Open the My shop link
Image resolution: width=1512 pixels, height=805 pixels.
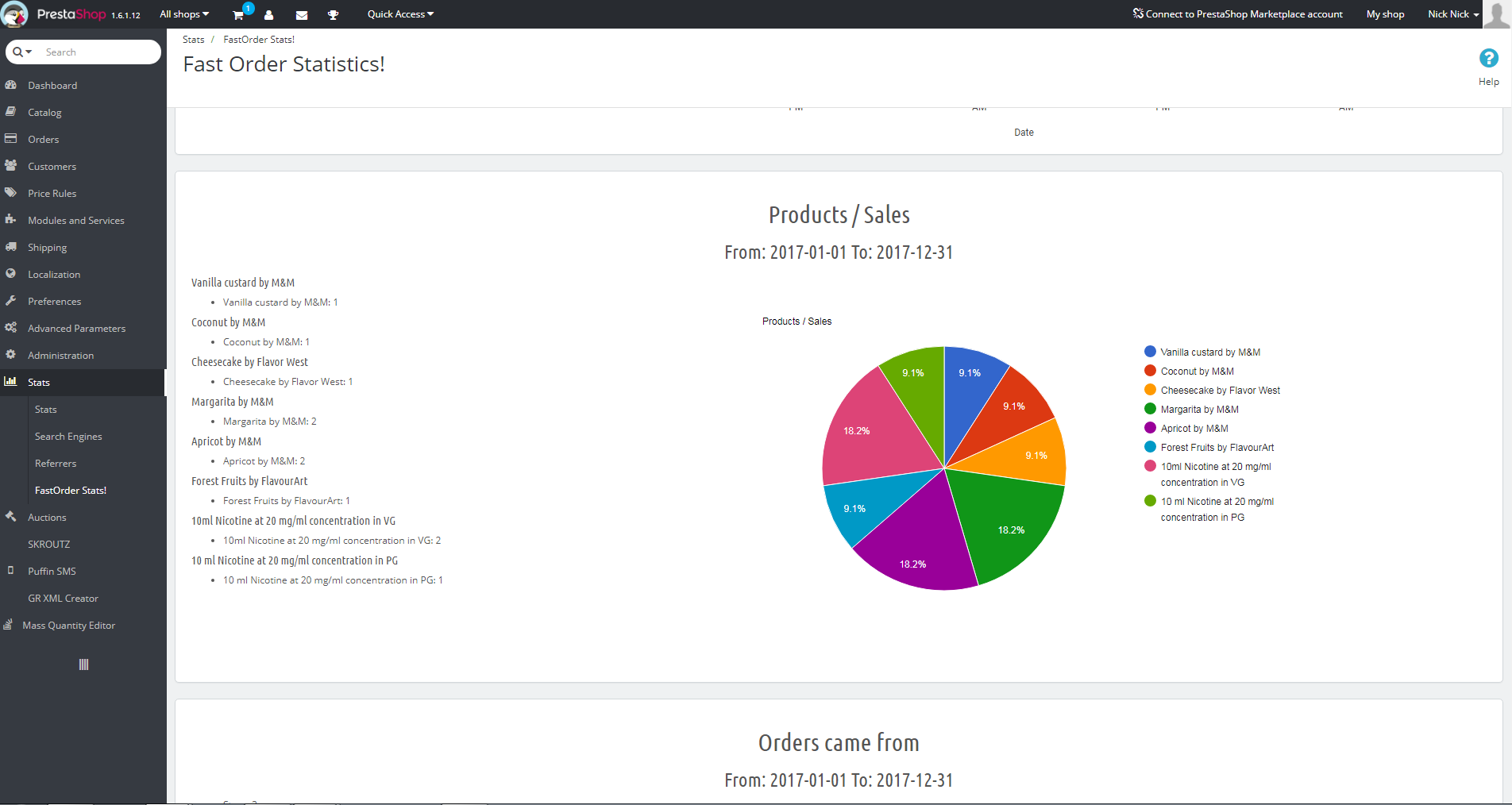(x=1386, y=14)
